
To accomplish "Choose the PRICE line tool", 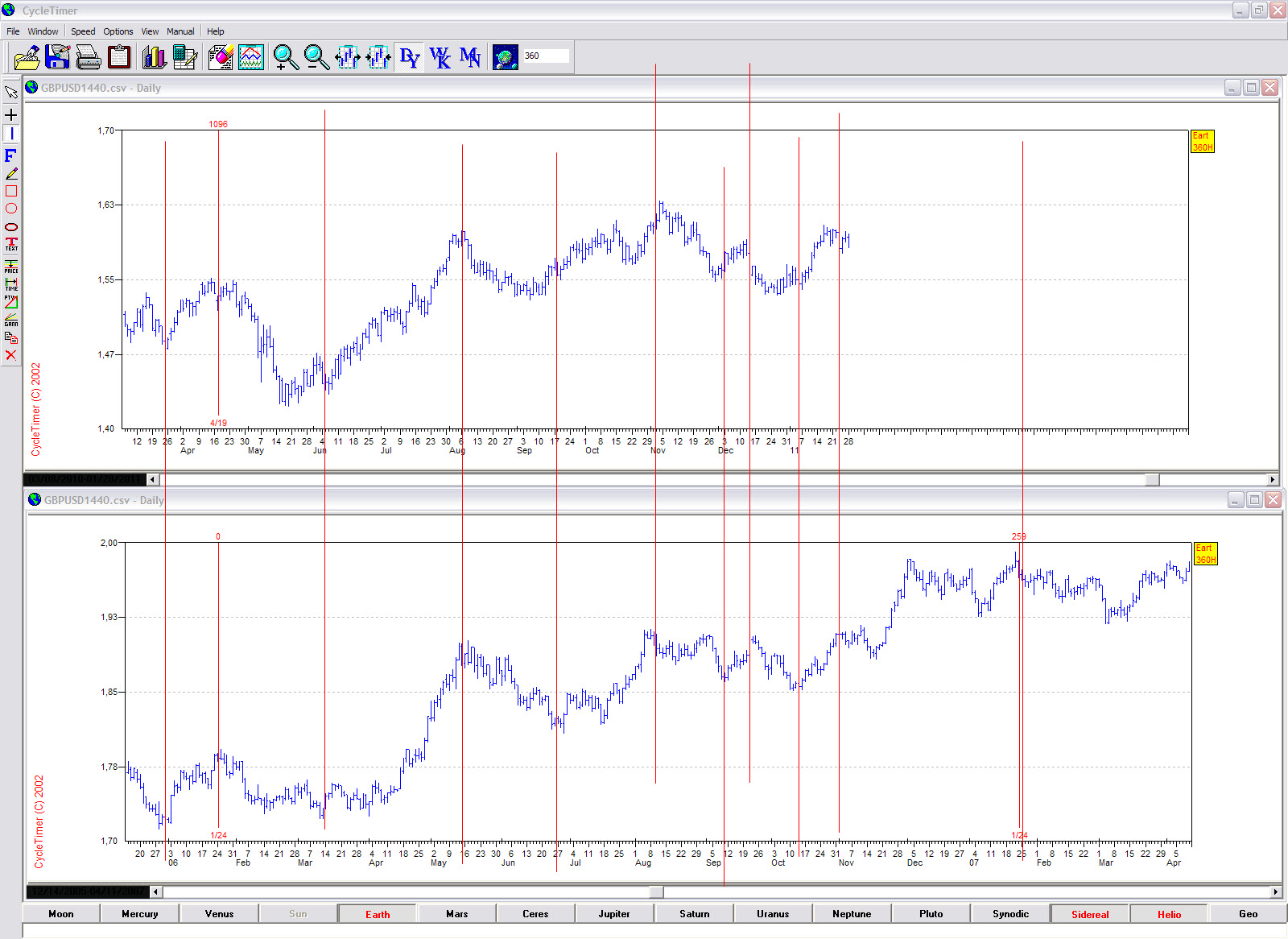I will click(x=11, y=267).
